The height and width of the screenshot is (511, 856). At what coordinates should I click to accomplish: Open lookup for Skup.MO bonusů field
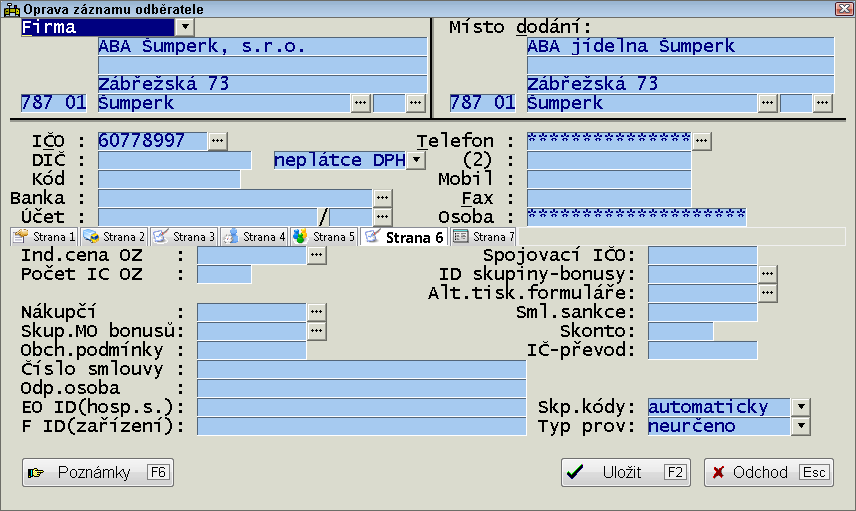point(316,331)
